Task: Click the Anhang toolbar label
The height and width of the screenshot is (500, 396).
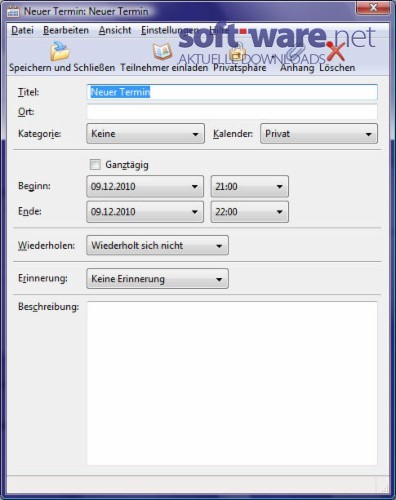Action: coord(297,68)
